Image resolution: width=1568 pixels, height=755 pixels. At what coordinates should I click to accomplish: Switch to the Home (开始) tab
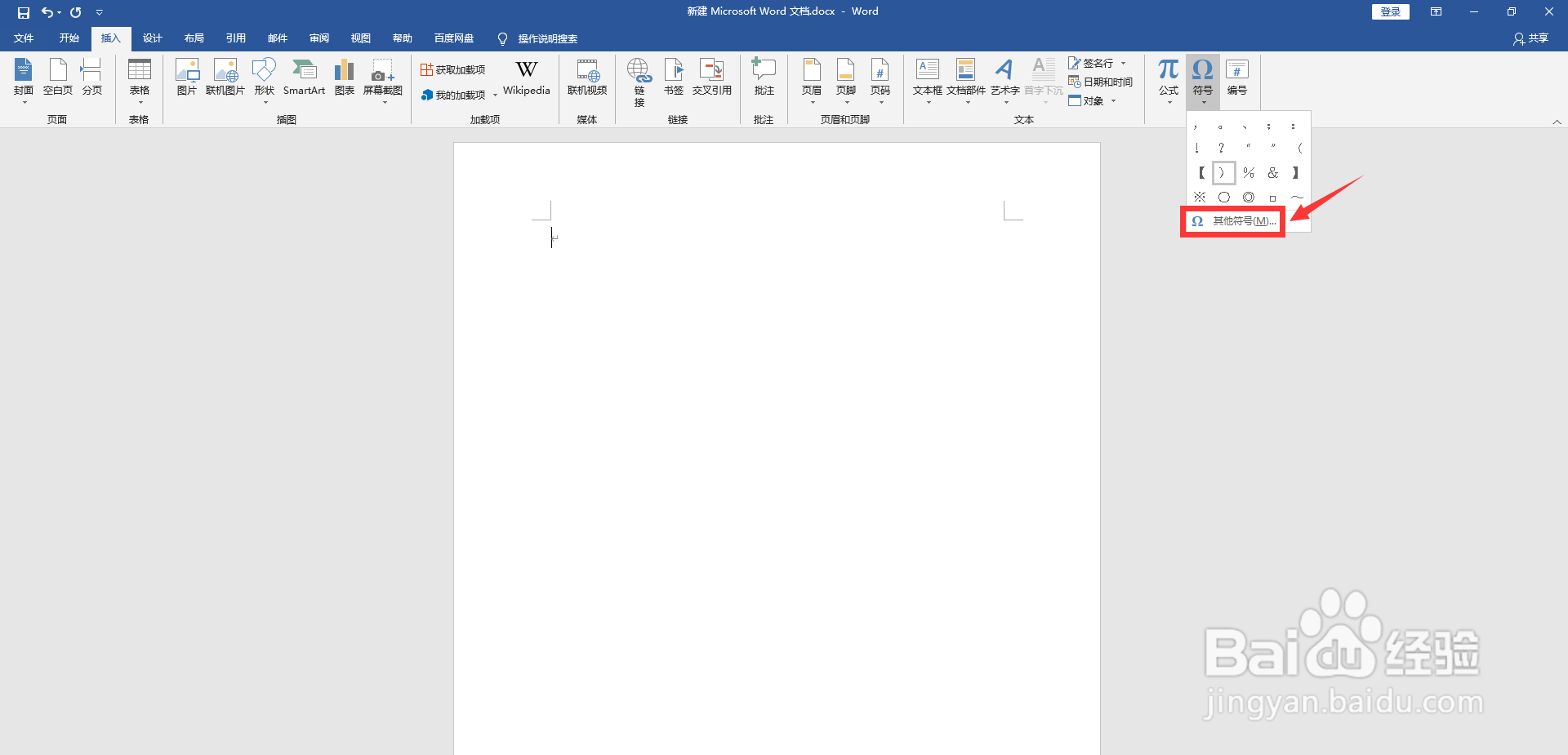click(69, 38)
